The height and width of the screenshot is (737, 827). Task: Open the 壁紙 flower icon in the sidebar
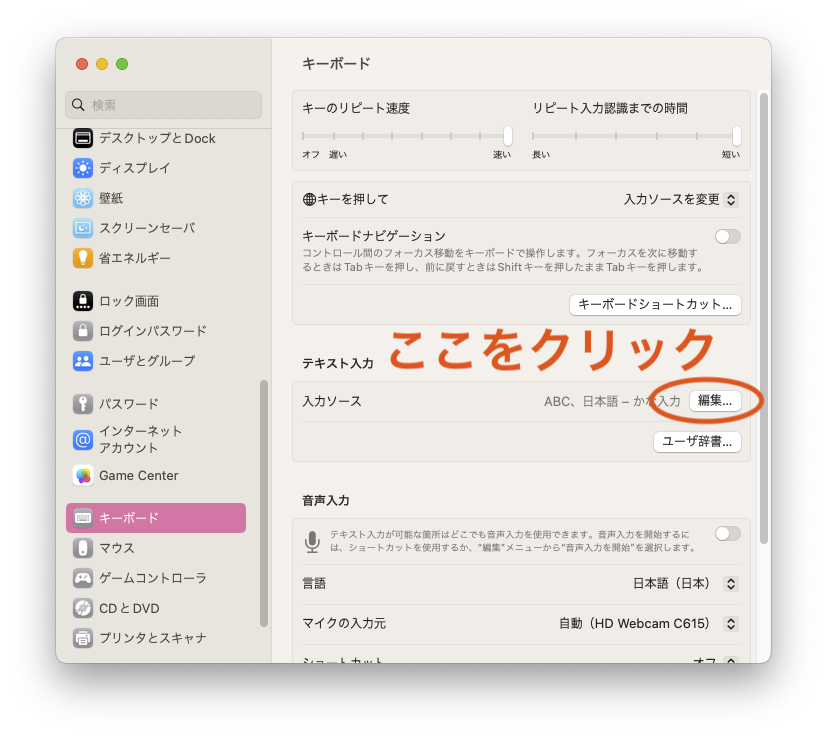[x=83, y=198]
